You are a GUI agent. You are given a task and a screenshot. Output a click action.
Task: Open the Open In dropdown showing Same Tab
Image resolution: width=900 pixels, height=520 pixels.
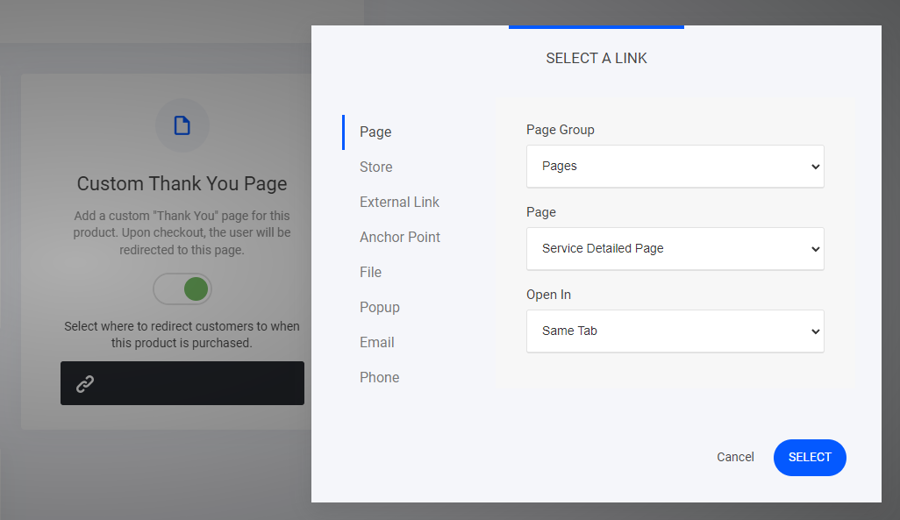click(x=675, y=331)
